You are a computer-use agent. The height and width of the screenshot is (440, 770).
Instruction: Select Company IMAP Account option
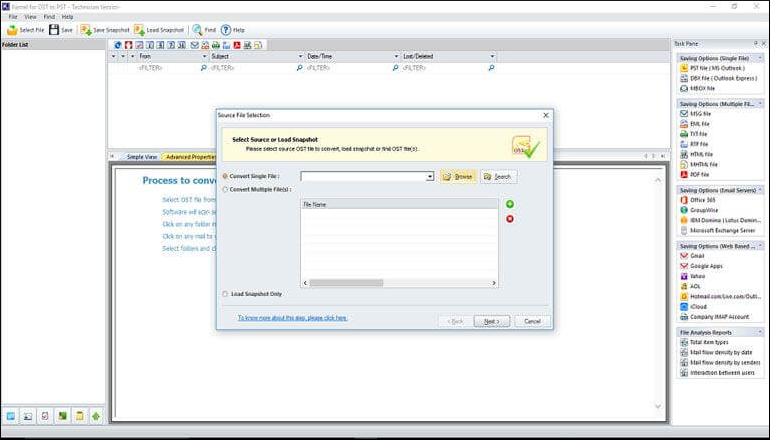coord(715,317)
